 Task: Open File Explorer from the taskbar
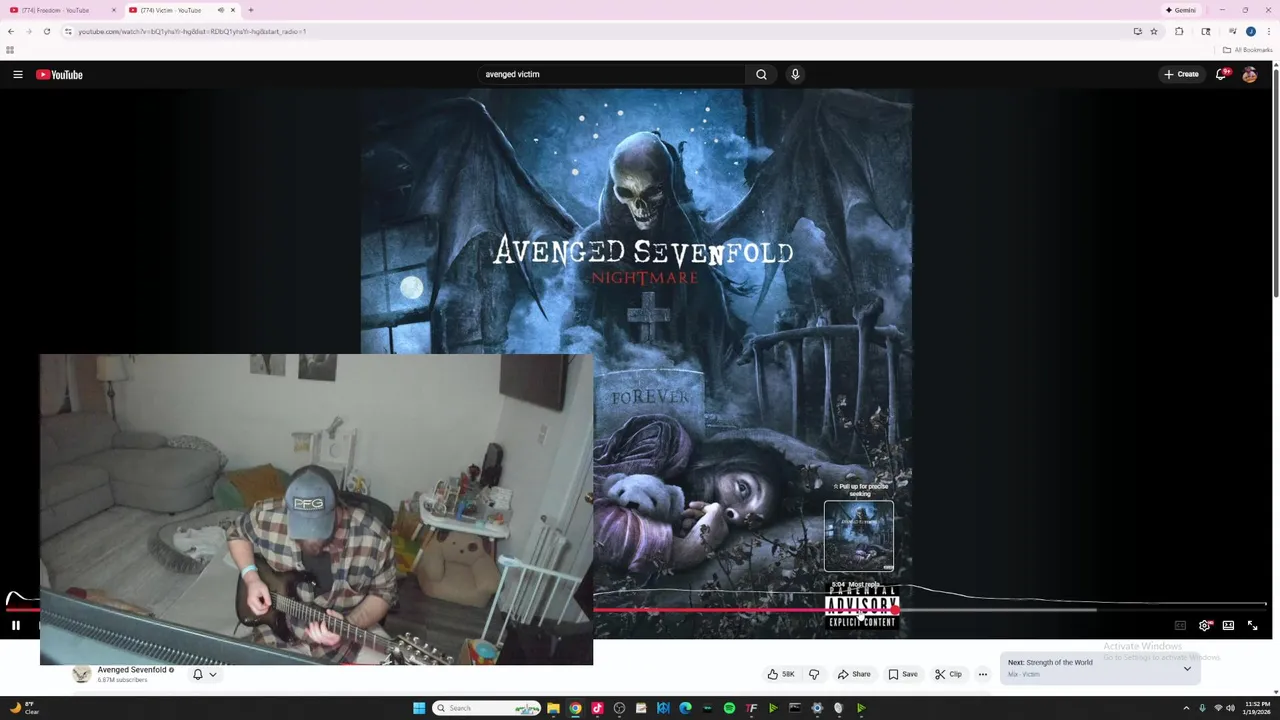pyautogui.click(x=553, y=708)
